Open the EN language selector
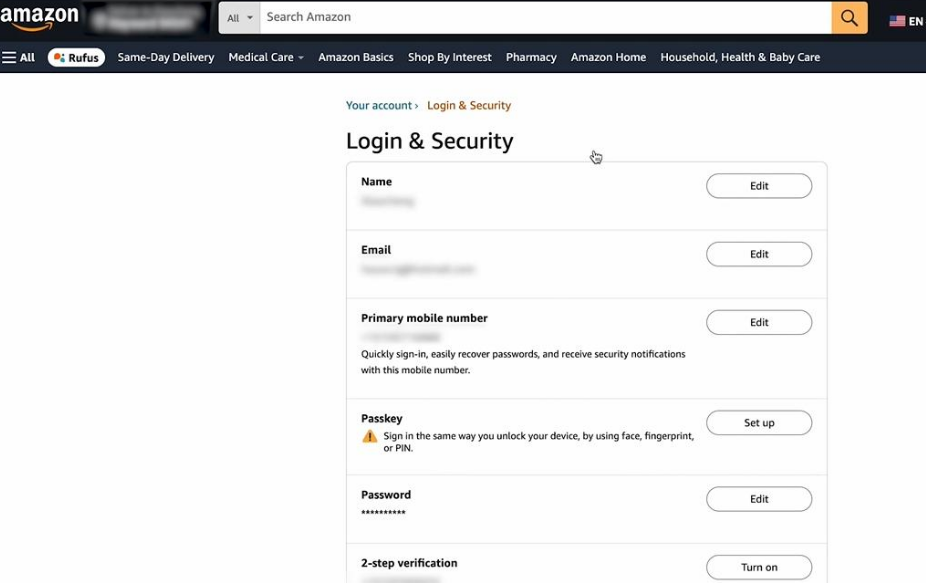 [915, 21]
